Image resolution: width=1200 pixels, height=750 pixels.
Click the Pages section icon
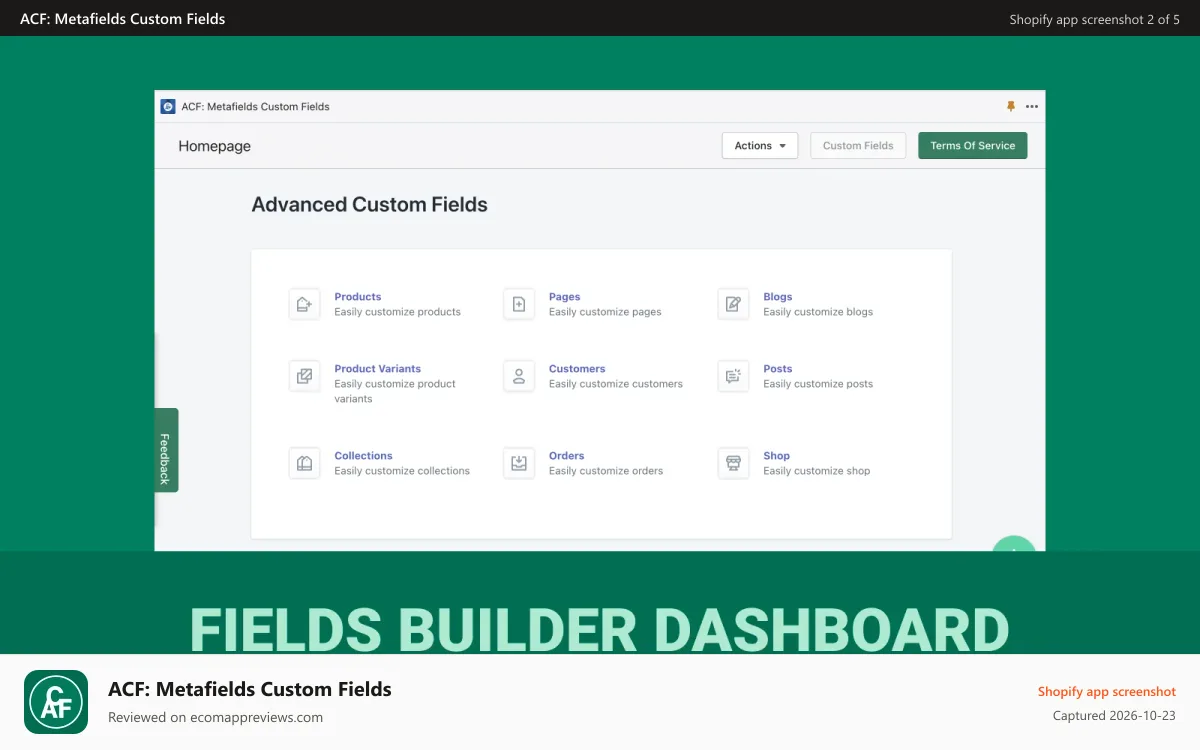pyautogui.click(x=519, y=304)
